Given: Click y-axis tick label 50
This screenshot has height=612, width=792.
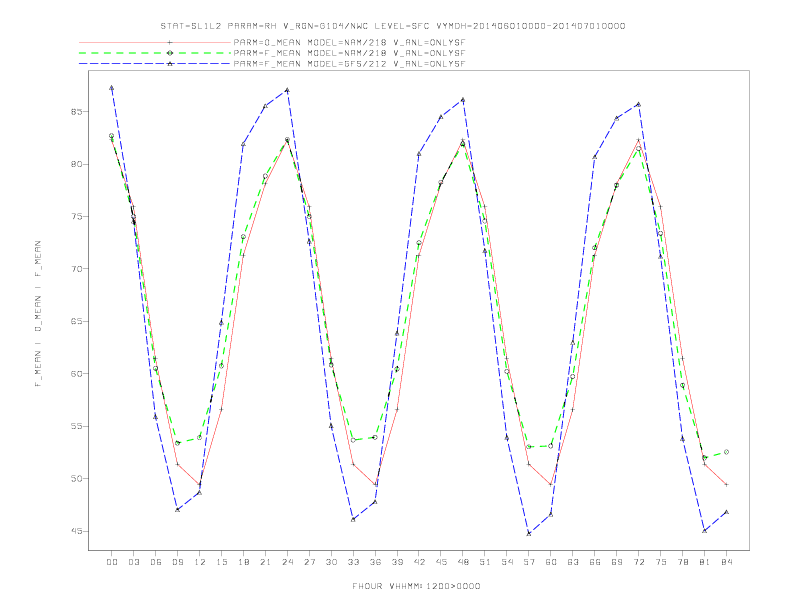Looking at the screenshot, I should click(x=77, y=479).
